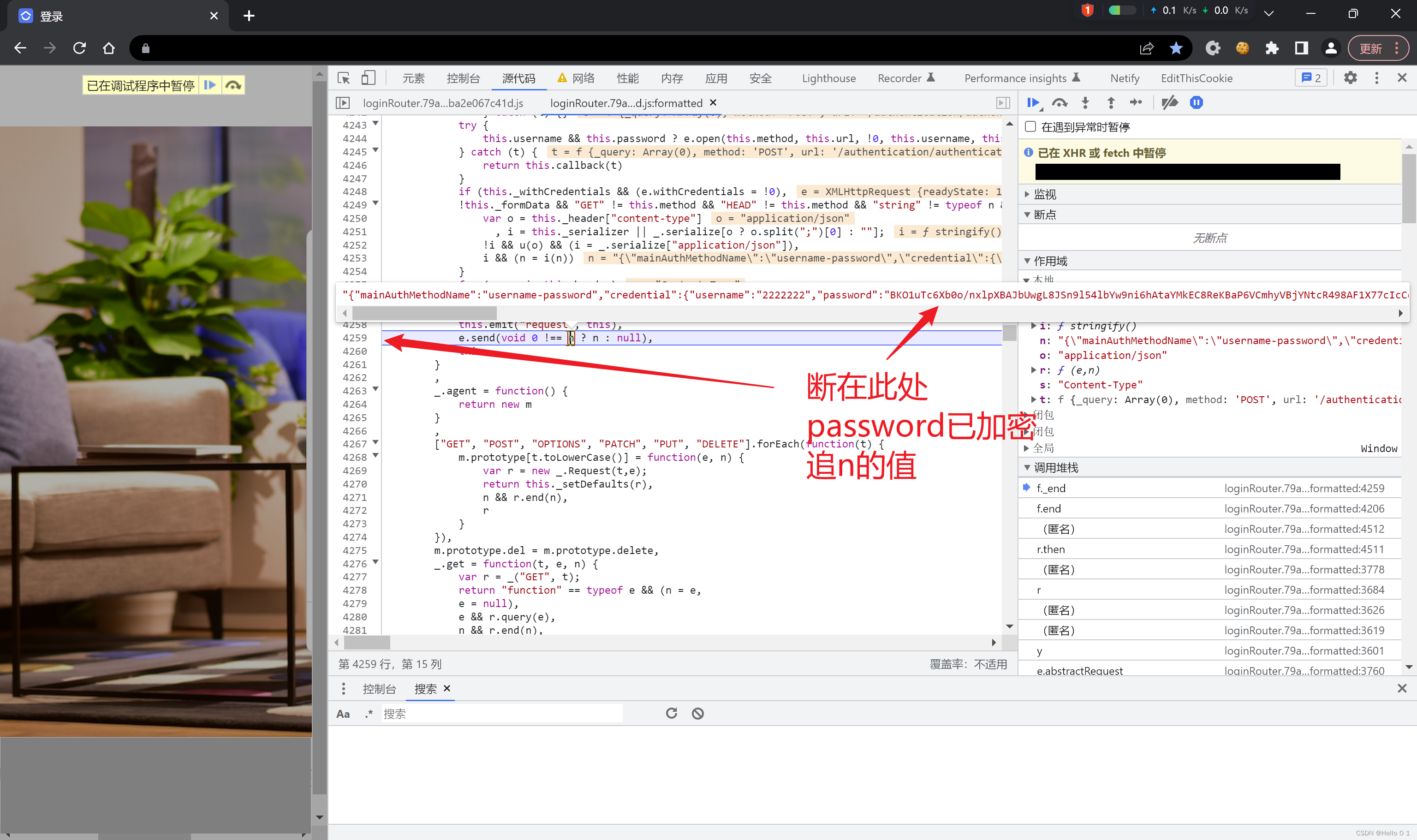This screenshot has width=1417, height=840.
Task: Resume script execution in the debugger
Action: [1033, 102]
